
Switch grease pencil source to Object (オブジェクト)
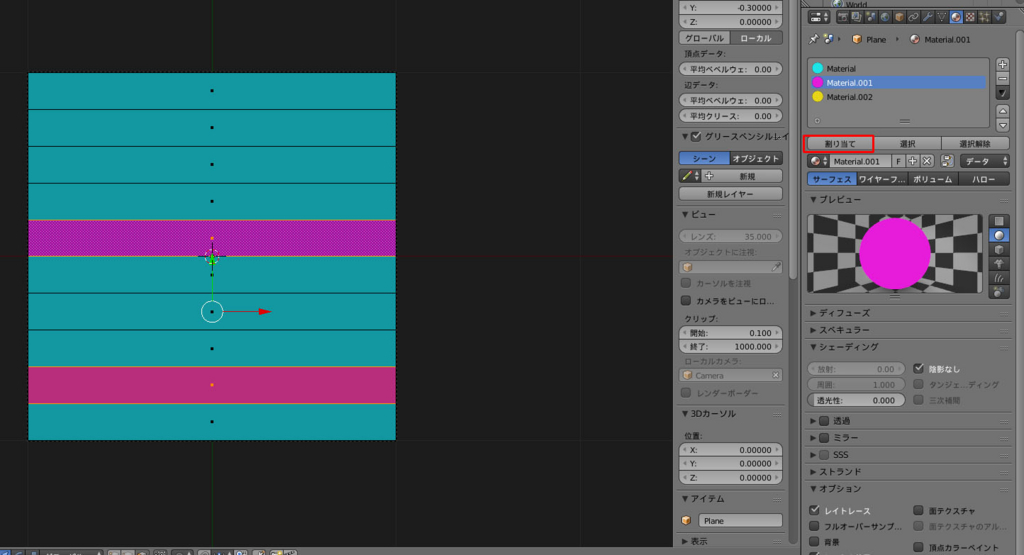pyautogui.click(x=756, y=159)
